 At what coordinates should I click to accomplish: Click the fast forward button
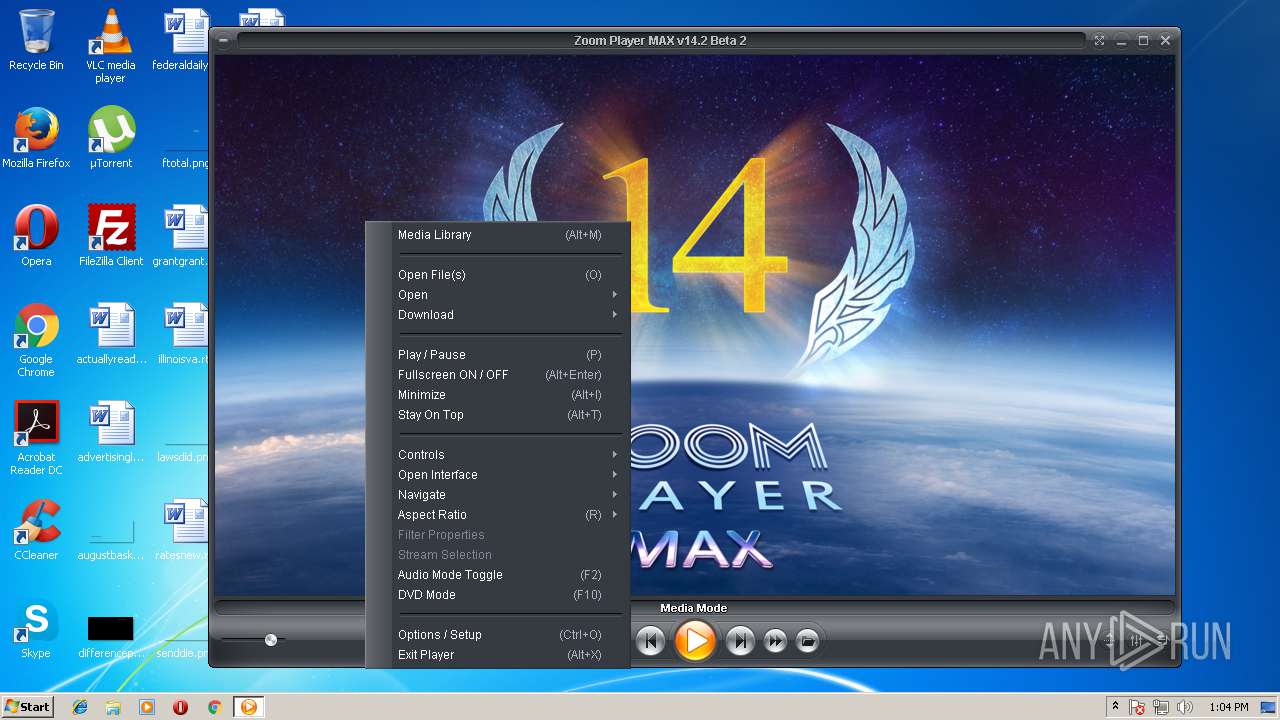pos(775,641)
